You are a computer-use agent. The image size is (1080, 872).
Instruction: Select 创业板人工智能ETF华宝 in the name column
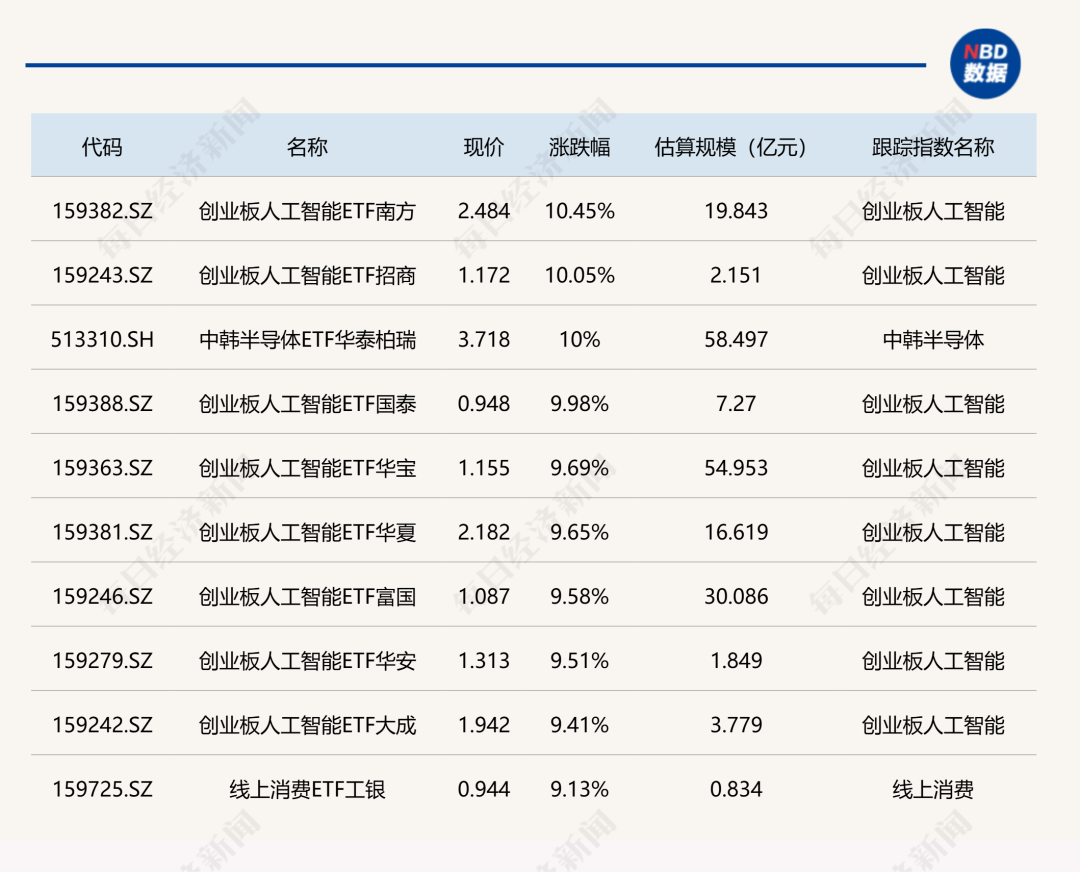pos(307,468)
